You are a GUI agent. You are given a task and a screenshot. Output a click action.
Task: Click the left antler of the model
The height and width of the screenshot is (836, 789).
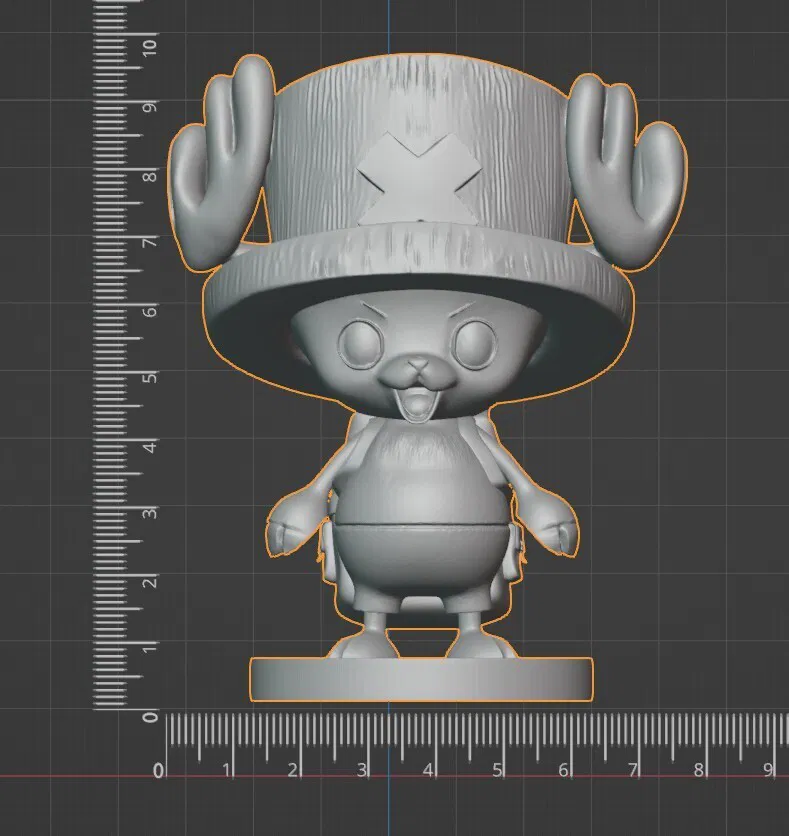(x=220, y=163)
